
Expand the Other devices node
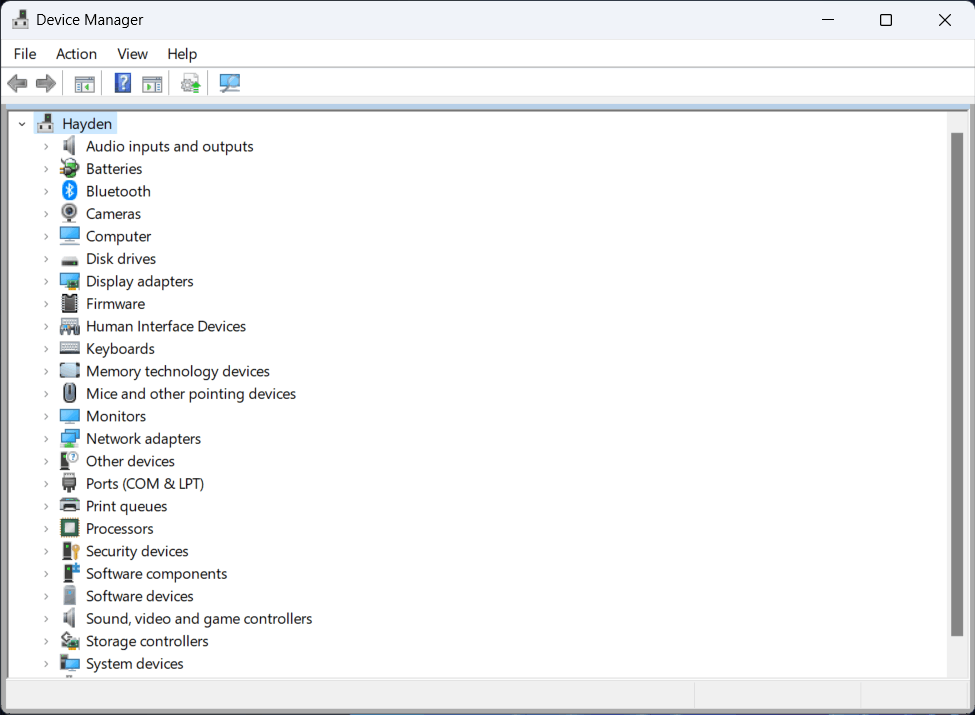(x=46, y=461)
